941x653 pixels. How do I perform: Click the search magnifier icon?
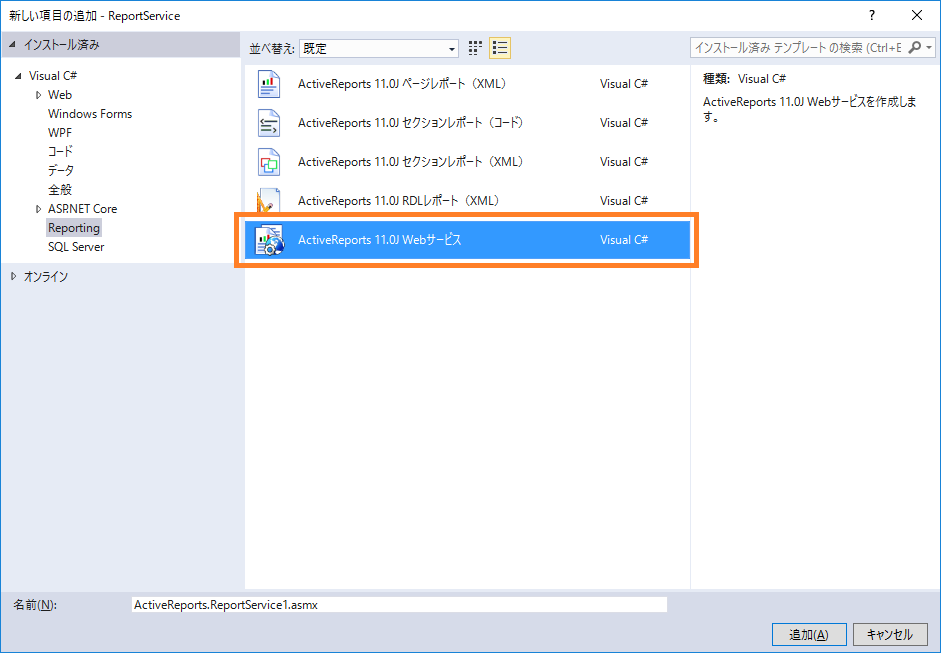[x=914, y=47]
